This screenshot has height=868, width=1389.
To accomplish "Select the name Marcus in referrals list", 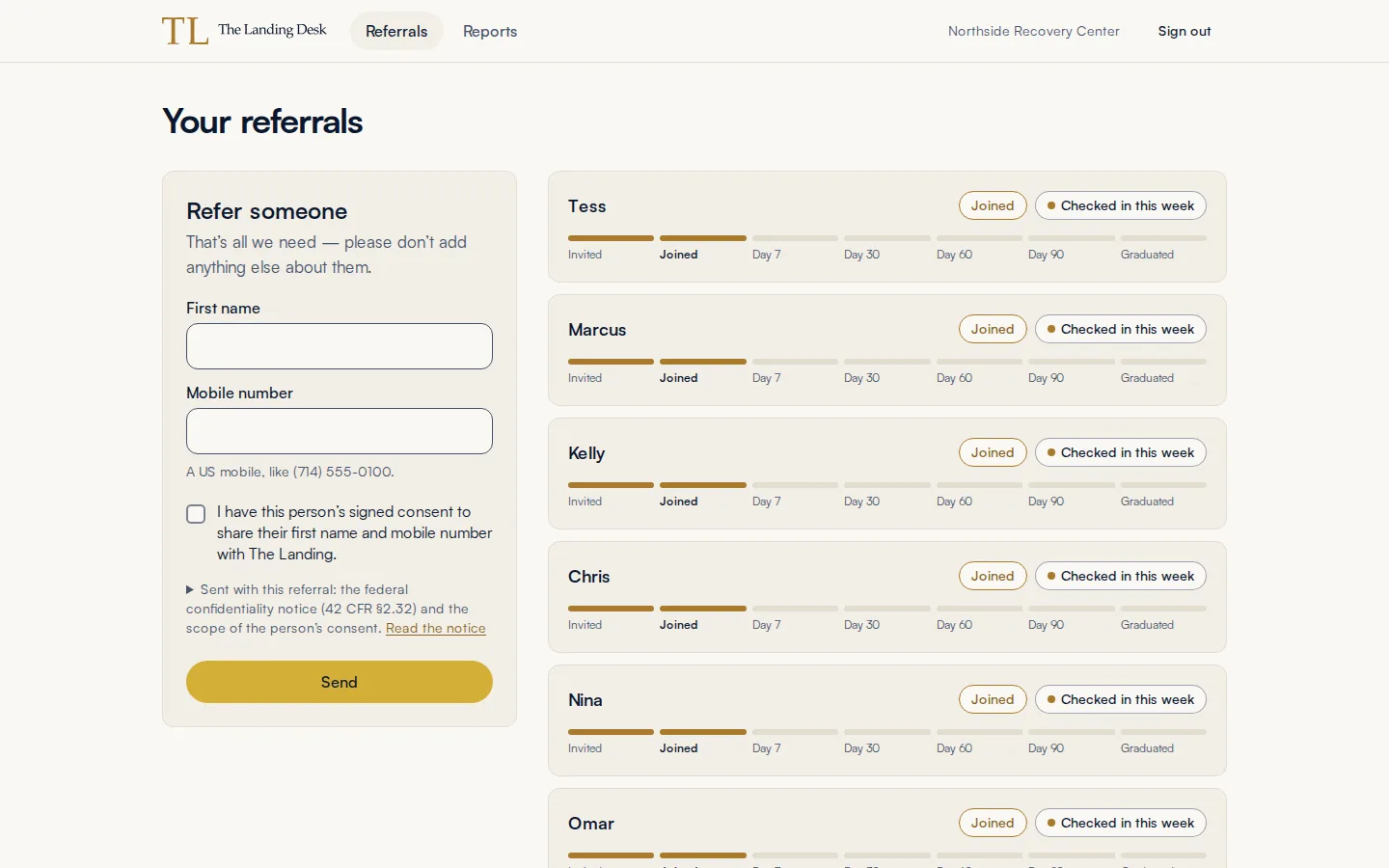I will pos(597,330).
